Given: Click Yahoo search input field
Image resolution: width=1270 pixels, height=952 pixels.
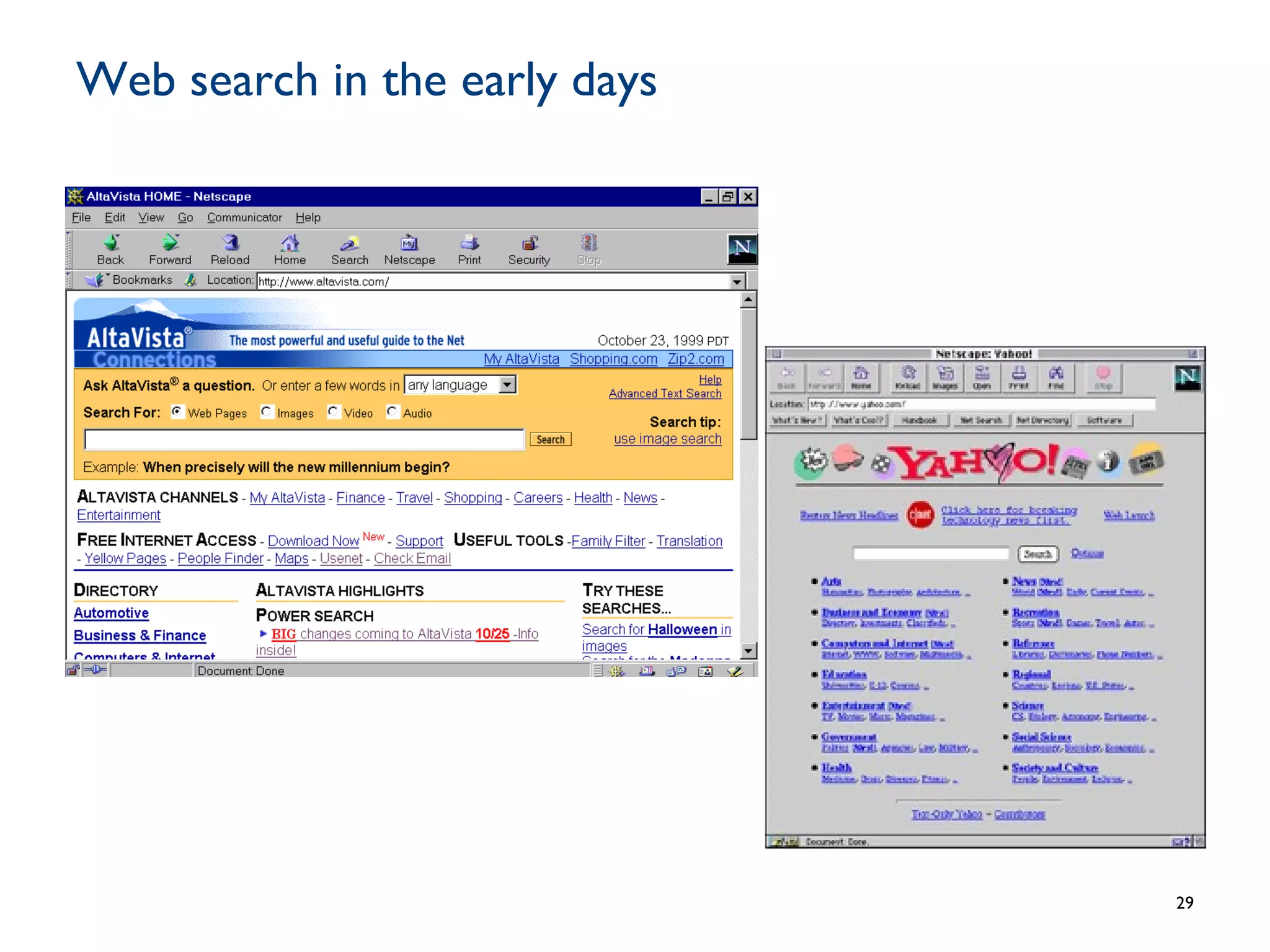Looking at the screenshot, I should (931, 553).
